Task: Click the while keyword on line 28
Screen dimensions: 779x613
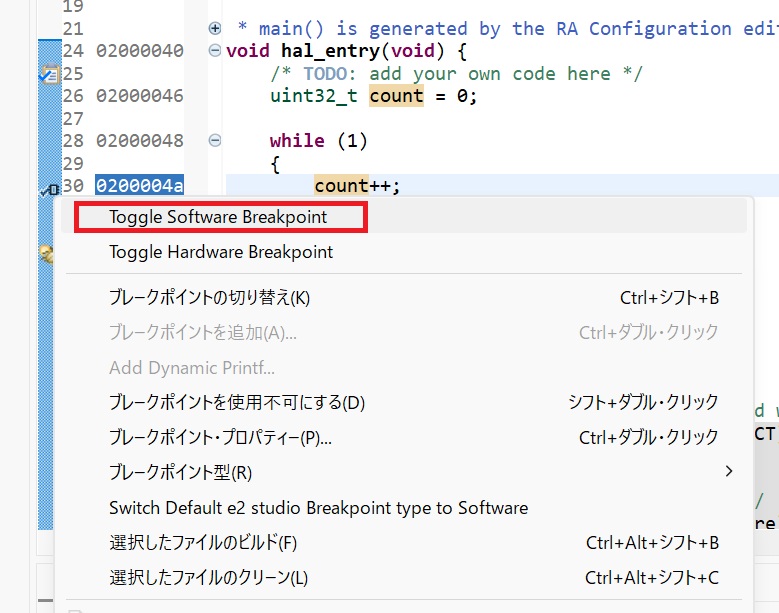Action: (x=297, y=141)
